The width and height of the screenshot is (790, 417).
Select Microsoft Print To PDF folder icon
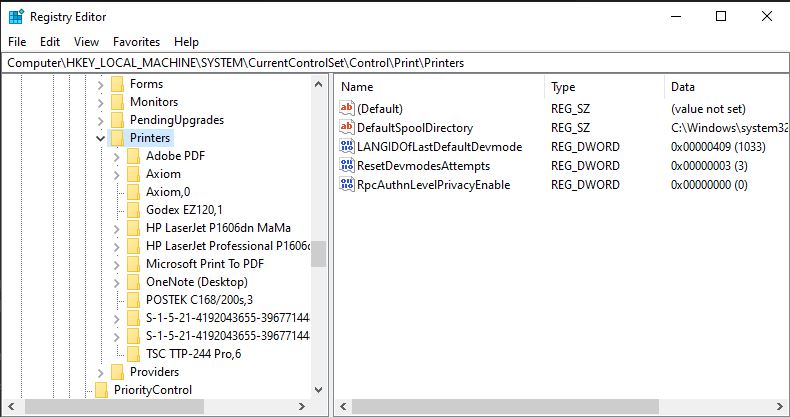134,264
